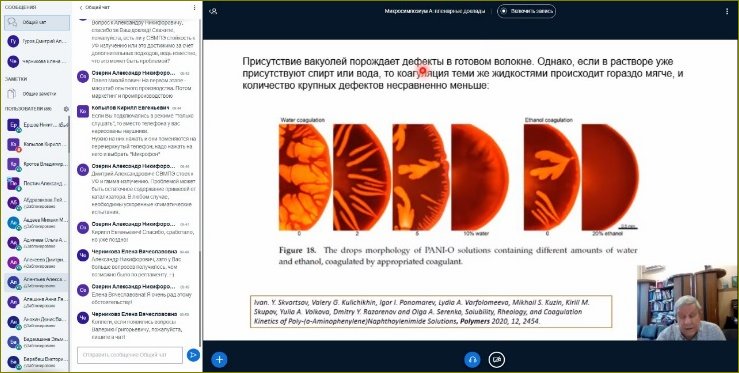Open private chat with Черникова Елена

click(37, 61)
